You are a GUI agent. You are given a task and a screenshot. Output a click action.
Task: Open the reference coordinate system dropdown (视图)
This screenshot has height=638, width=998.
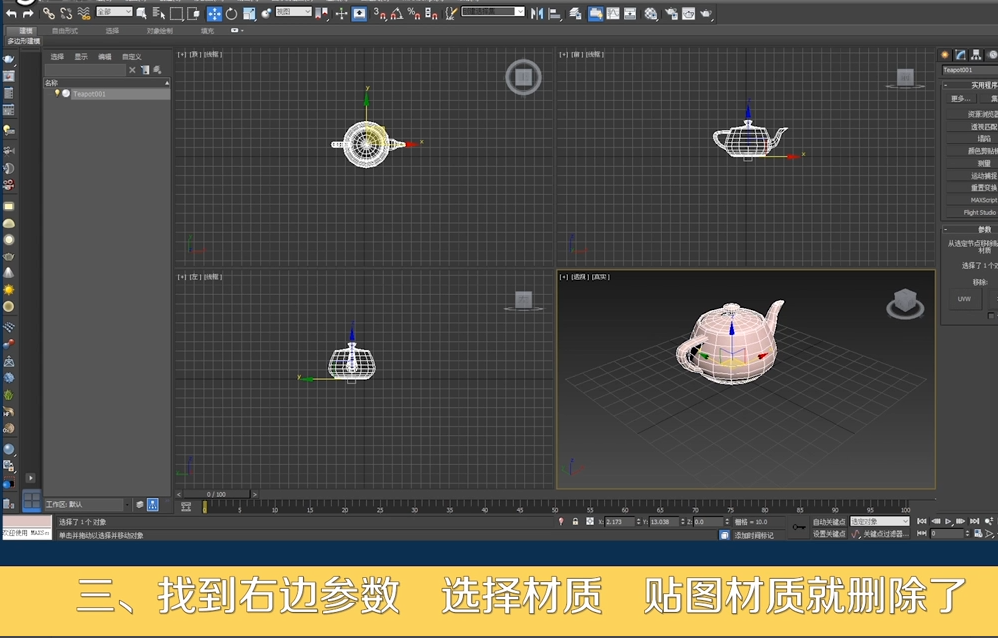[x=293, y=12]
